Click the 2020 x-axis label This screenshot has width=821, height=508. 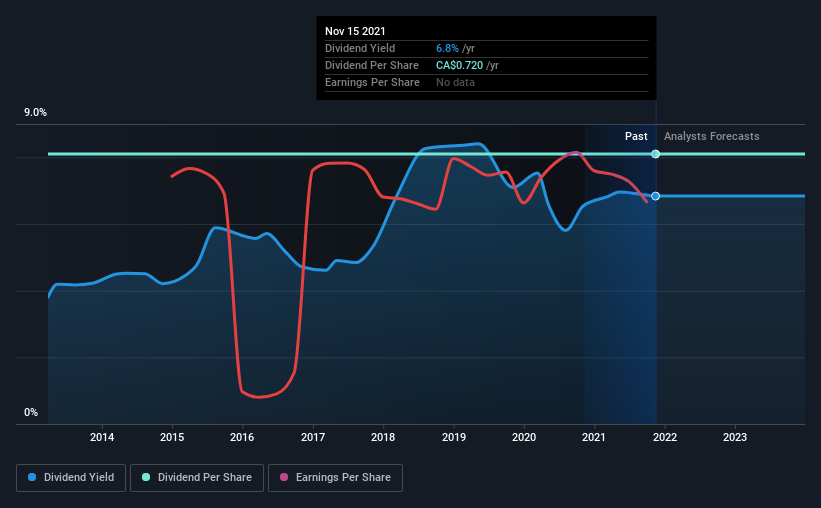point(524,437)
